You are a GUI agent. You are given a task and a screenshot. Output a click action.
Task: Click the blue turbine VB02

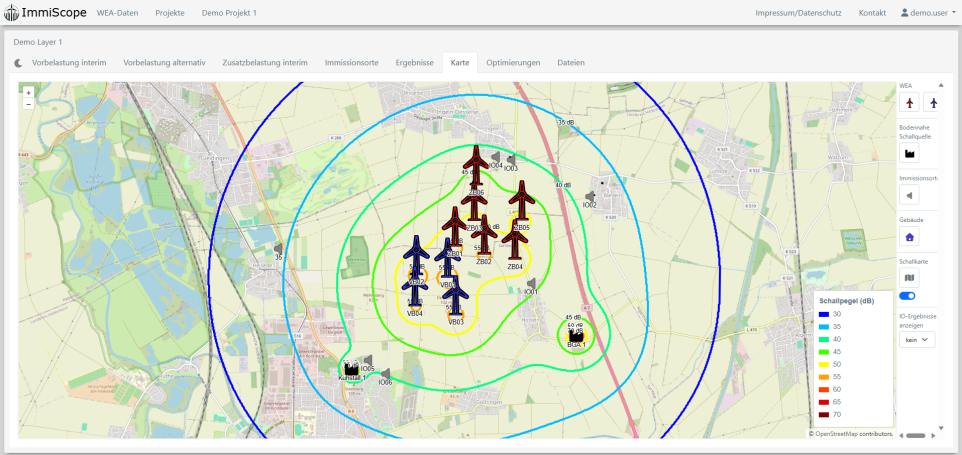pyautogui.click(x=417, y=256)
